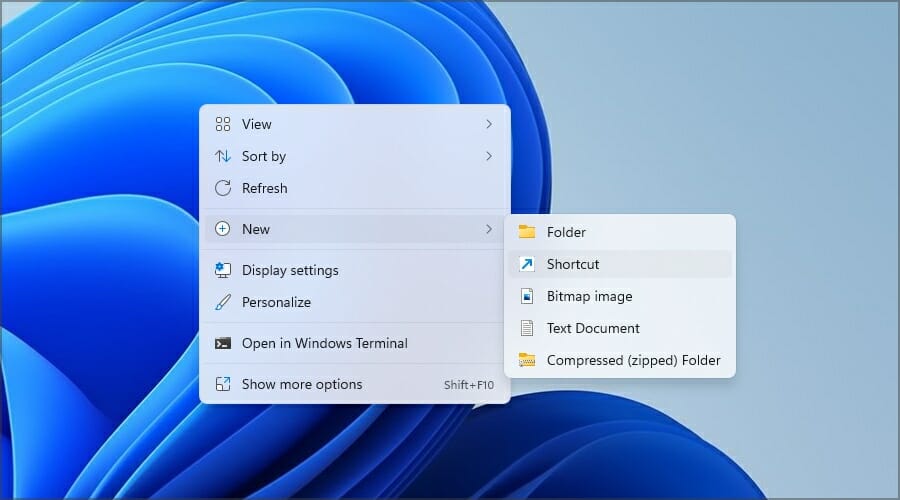
Task: Select Show more options
Action: [355, 384]
